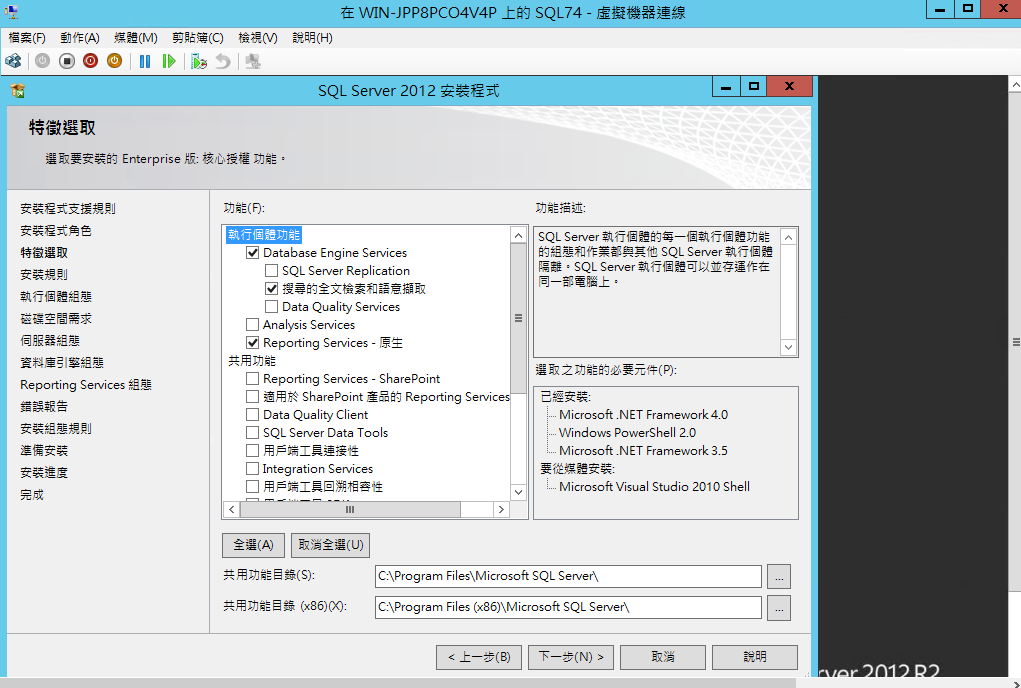
Task: Open the 檢視(V) menu
Action: coord(257,38)
